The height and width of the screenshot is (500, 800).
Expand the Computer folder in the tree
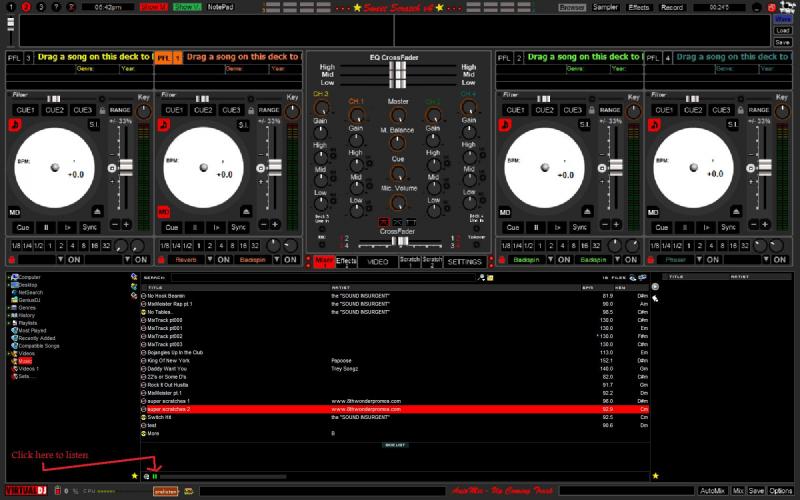[x=8, y=277]
